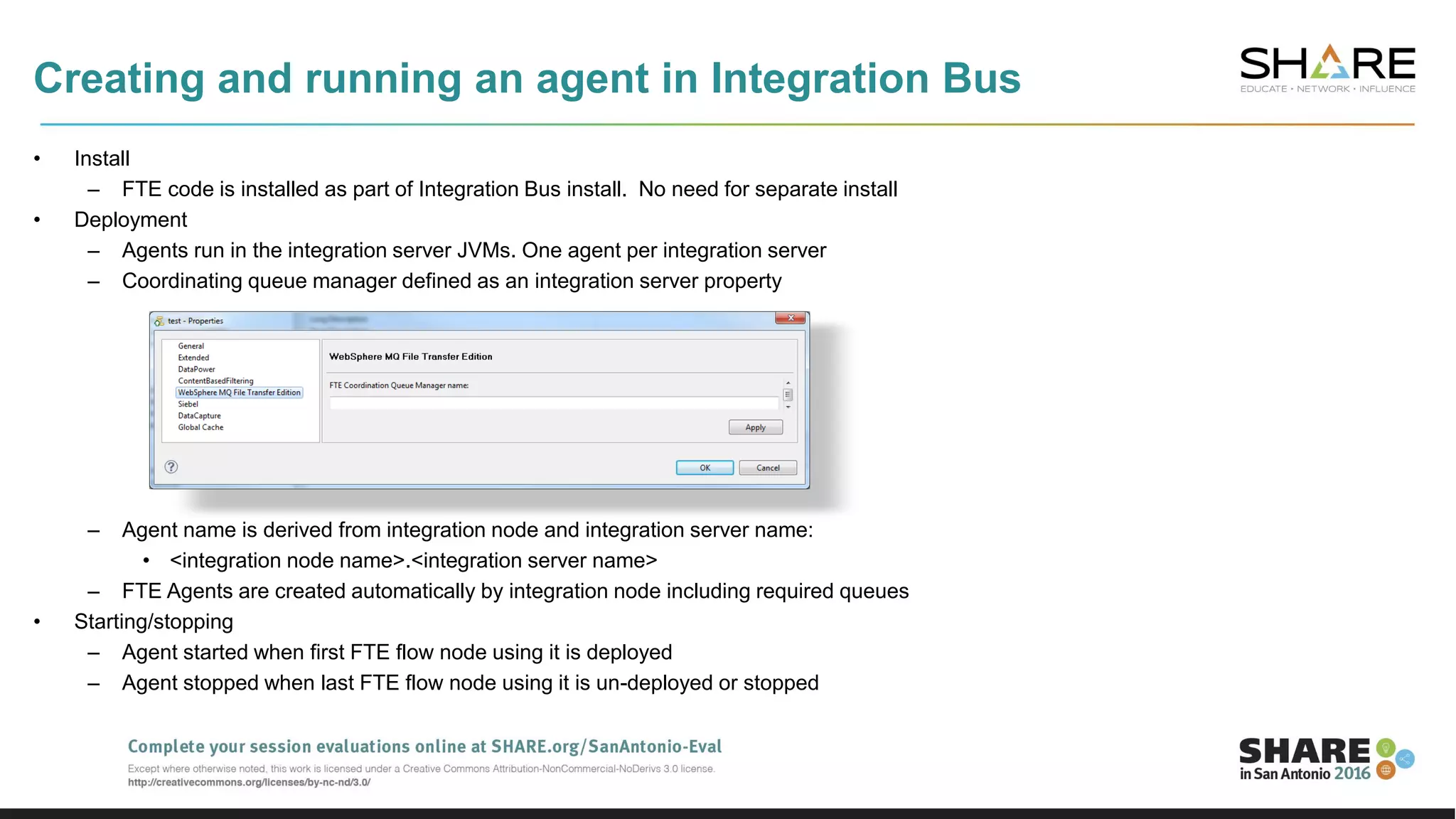Click scrollbar up arrow in properties panel
The width and height of the screenshot is (1456, 819).
click(x=788, y=383)
